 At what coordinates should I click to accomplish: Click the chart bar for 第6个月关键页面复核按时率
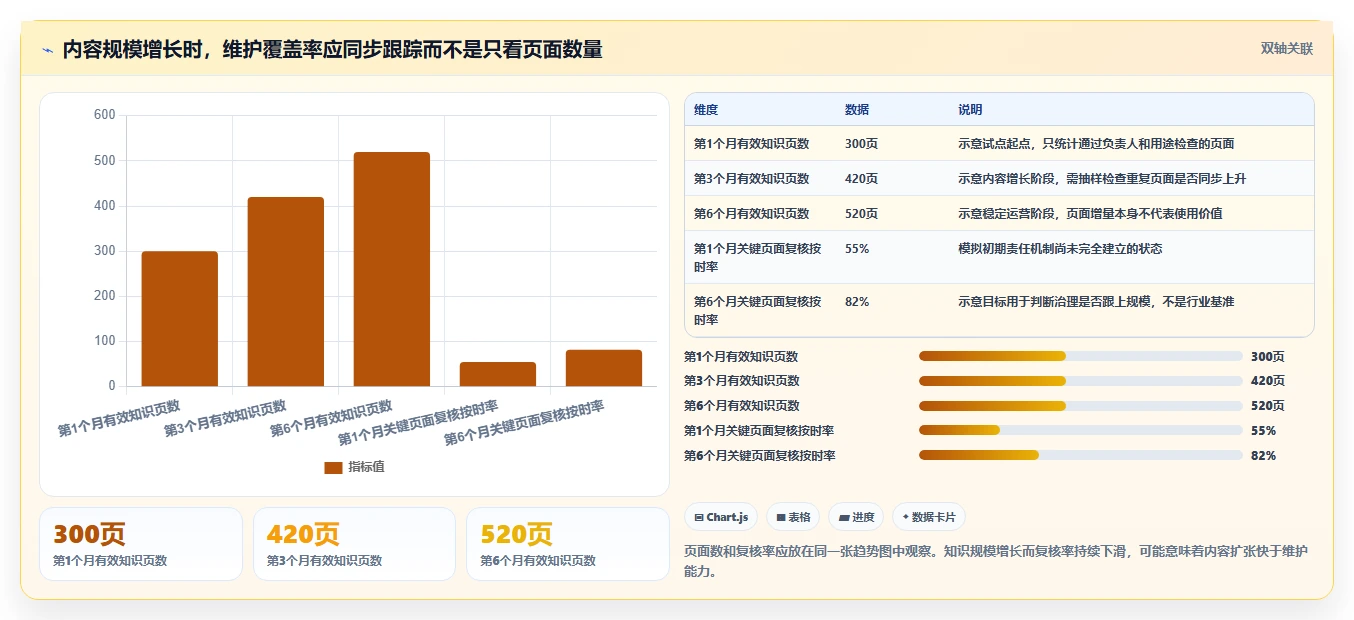pos(604,368)
